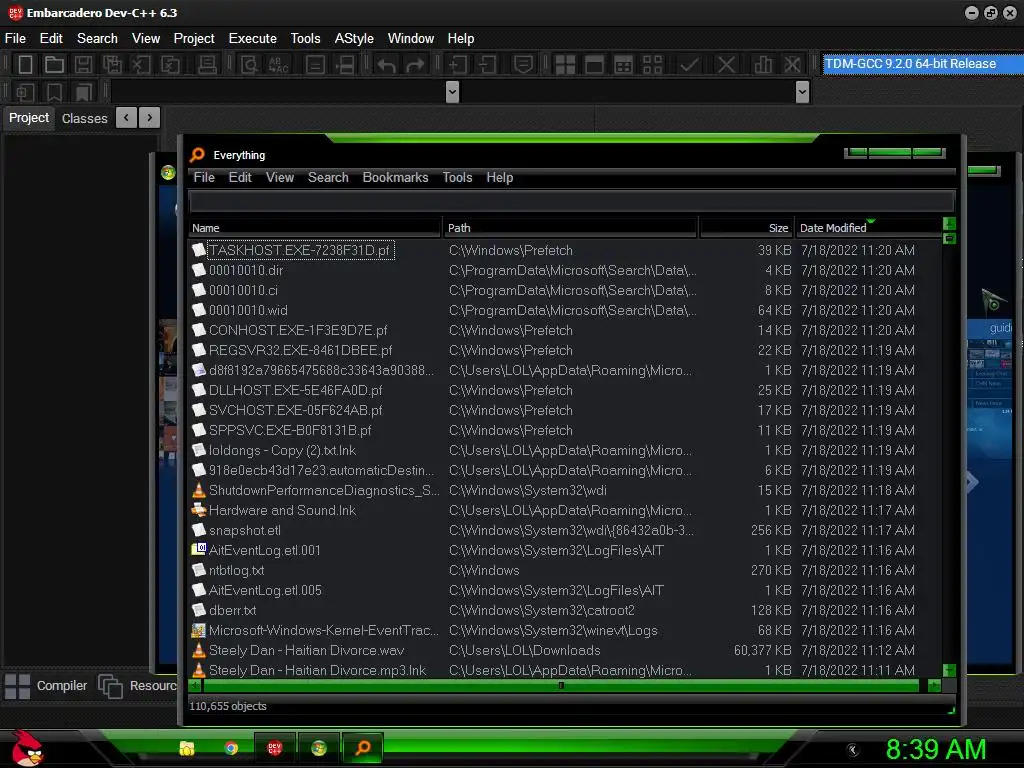This screenshot has width=1024, height=768.
Task: Click the Find magnifier icon in toolbar
Action: point(249,64)
